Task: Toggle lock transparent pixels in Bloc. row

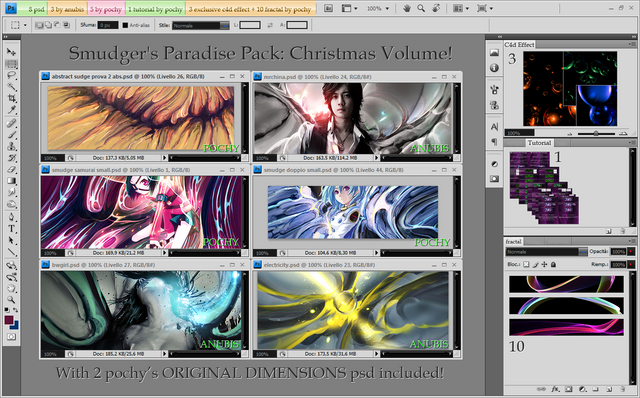Action: click(526, 265)
